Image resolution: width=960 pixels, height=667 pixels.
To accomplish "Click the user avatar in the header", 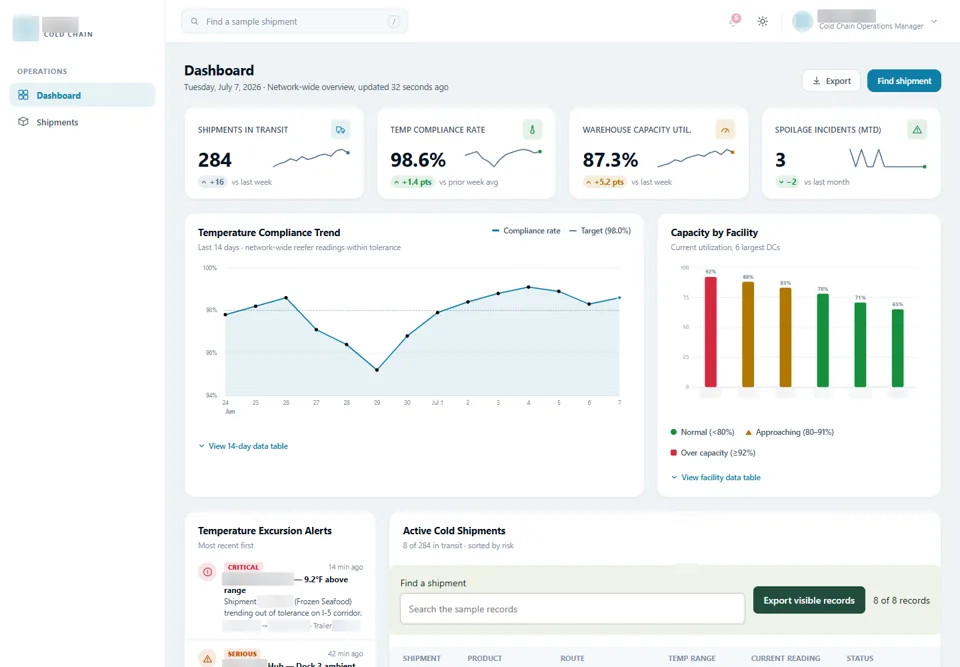I will click(802, 21).
